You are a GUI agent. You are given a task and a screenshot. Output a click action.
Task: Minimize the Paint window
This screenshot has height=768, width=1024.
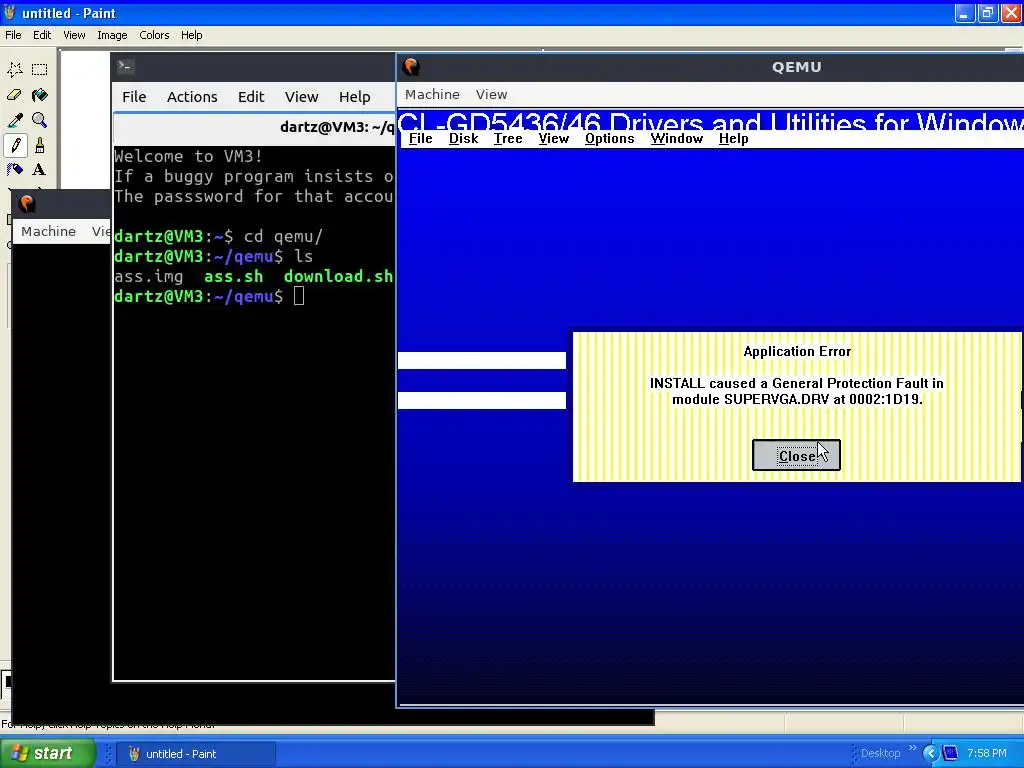tap(965, 12)
